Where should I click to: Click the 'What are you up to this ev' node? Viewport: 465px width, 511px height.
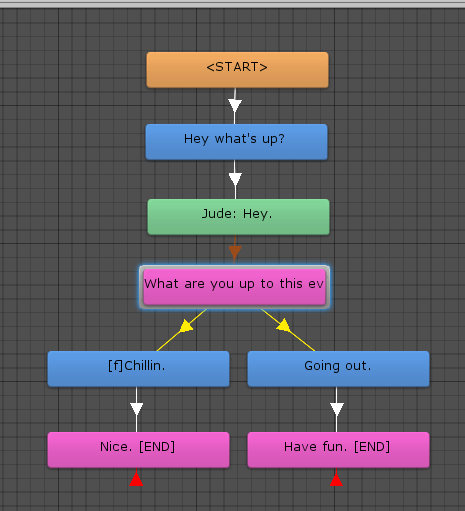tap(235, 287)
